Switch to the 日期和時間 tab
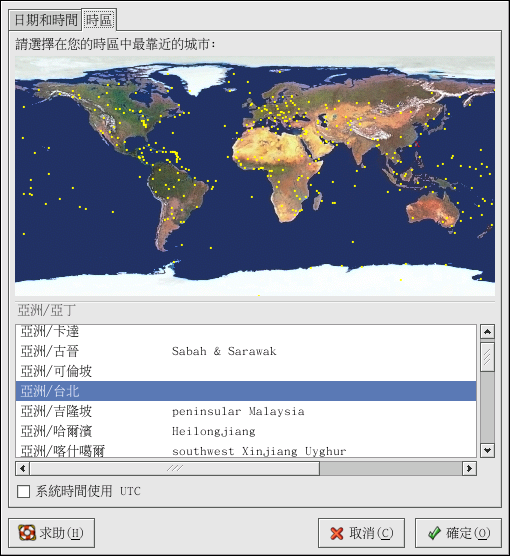 click(x=45, y=20)
